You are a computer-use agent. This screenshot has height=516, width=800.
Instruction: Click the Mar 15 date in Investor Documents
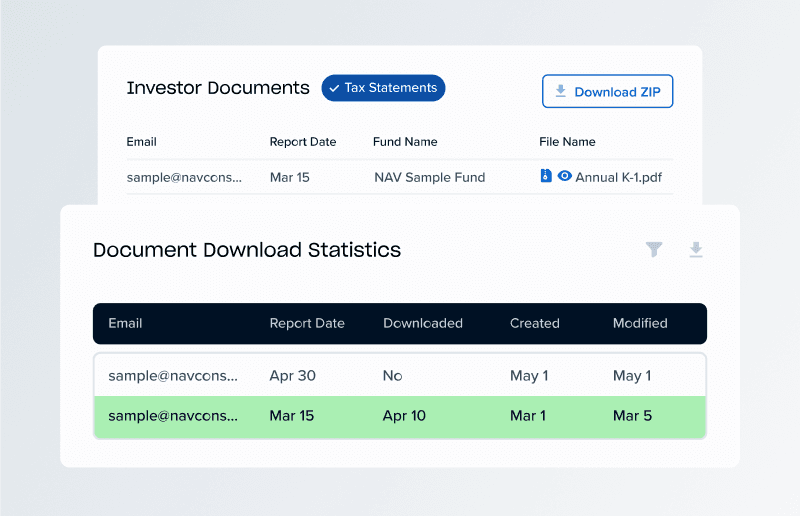click(x=290, y=177)
